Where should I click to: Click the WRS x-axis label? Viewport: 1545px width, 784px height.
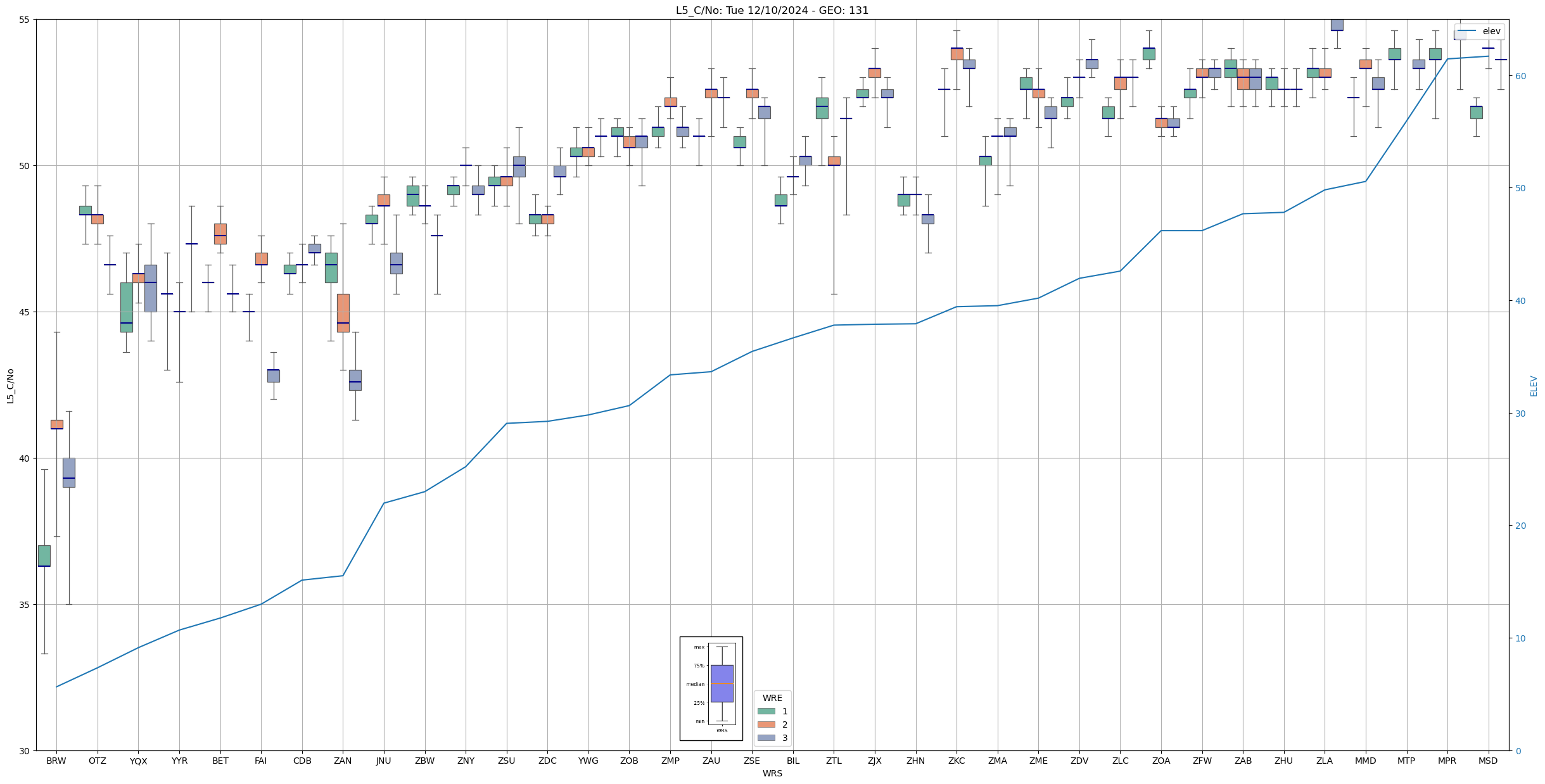click(x=772, y=773)
